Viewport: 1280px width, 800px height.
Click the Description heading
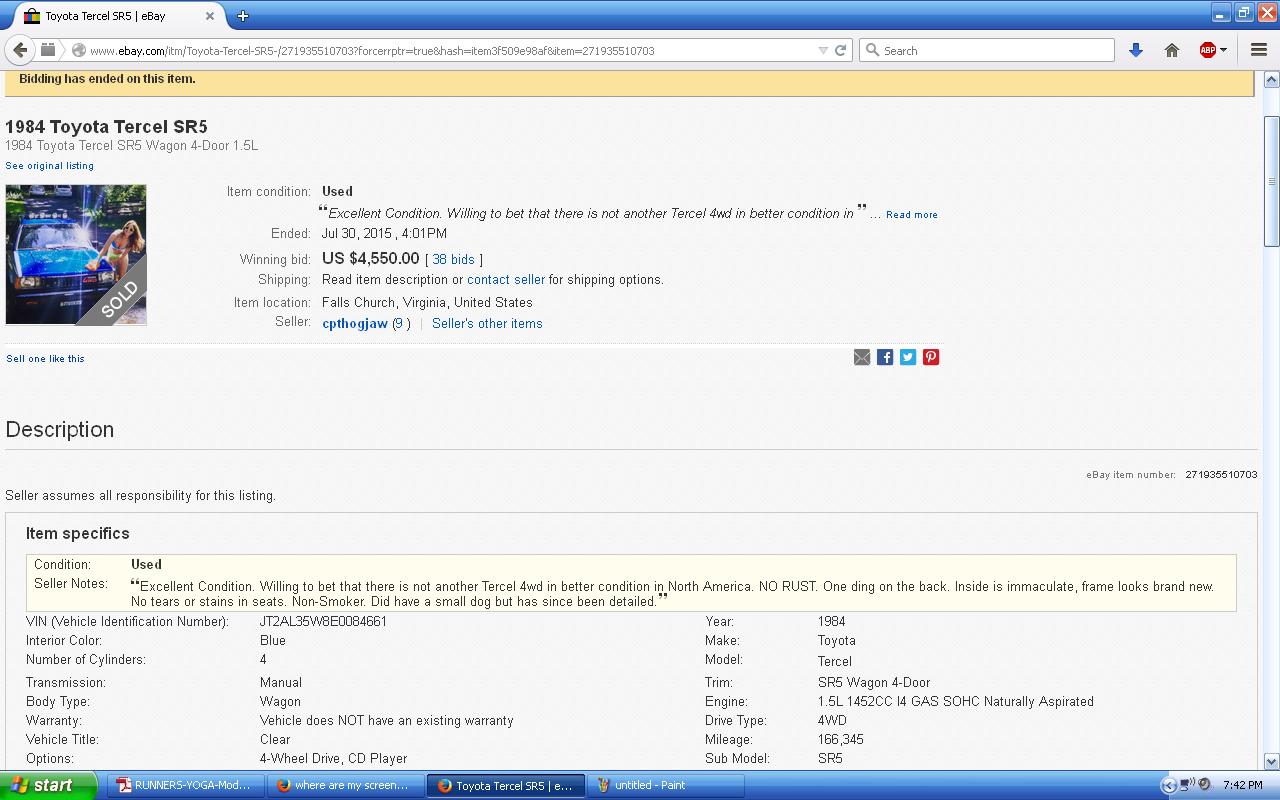click(60, 429)
